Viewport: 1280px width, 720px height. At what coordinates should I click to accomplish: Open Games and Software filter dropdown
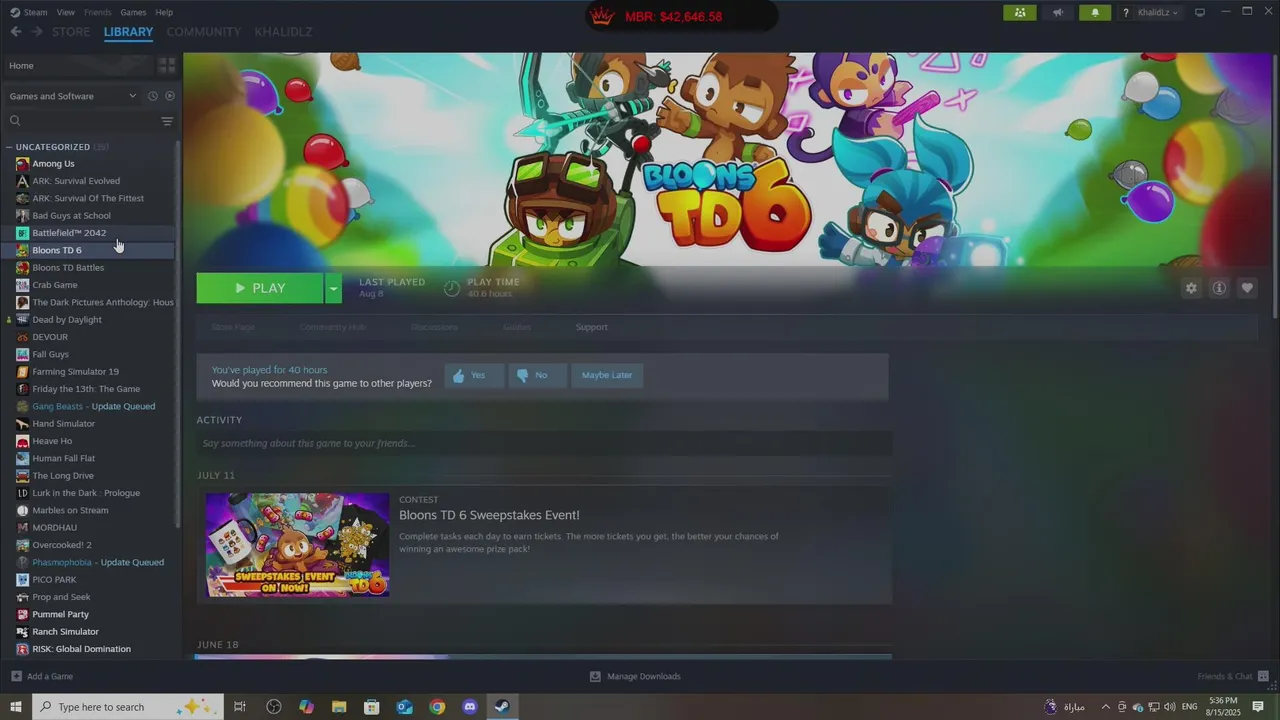(x=72, y=96)
